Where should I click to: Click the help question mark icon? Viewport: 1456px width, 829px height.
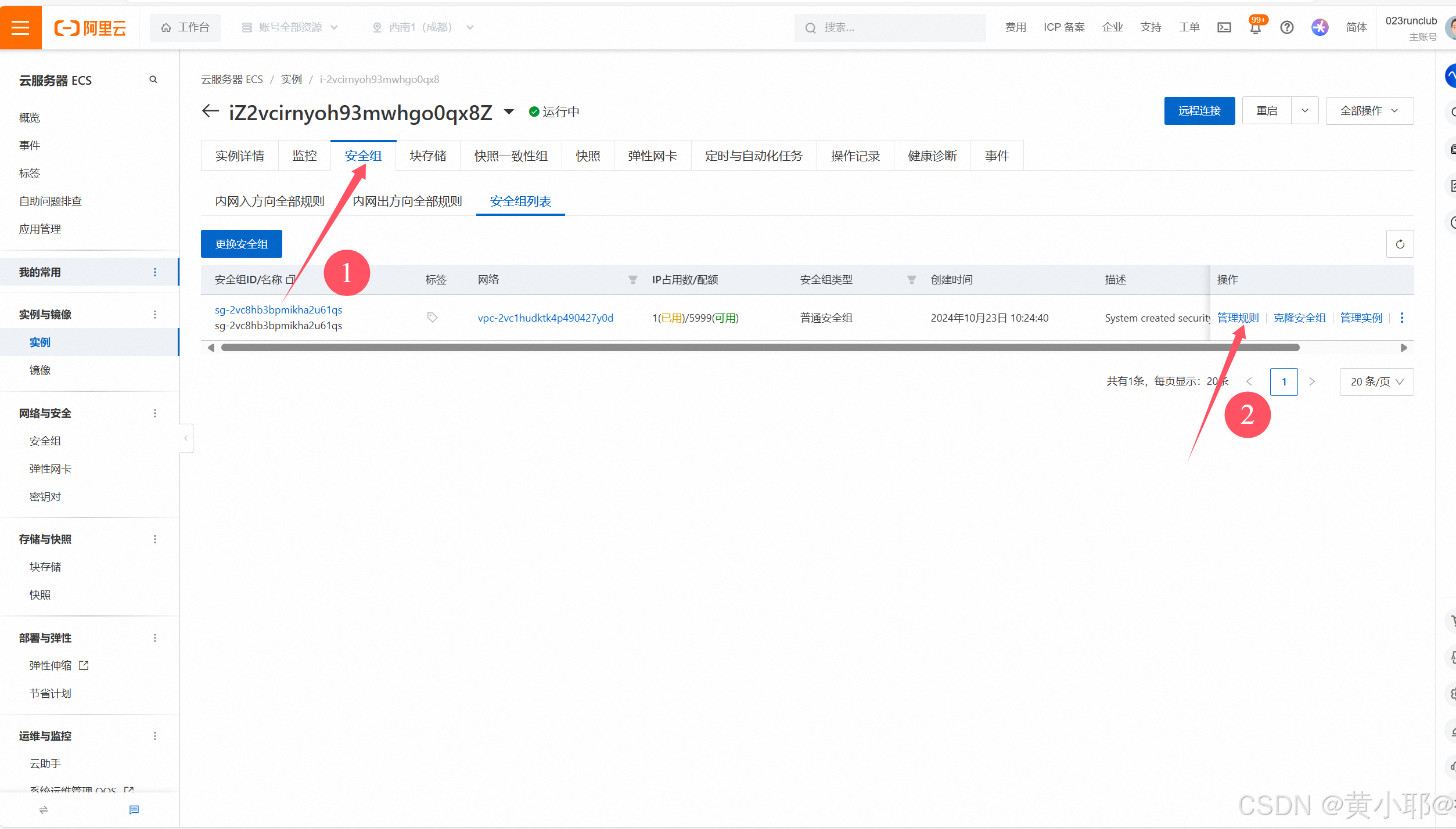1286,27
